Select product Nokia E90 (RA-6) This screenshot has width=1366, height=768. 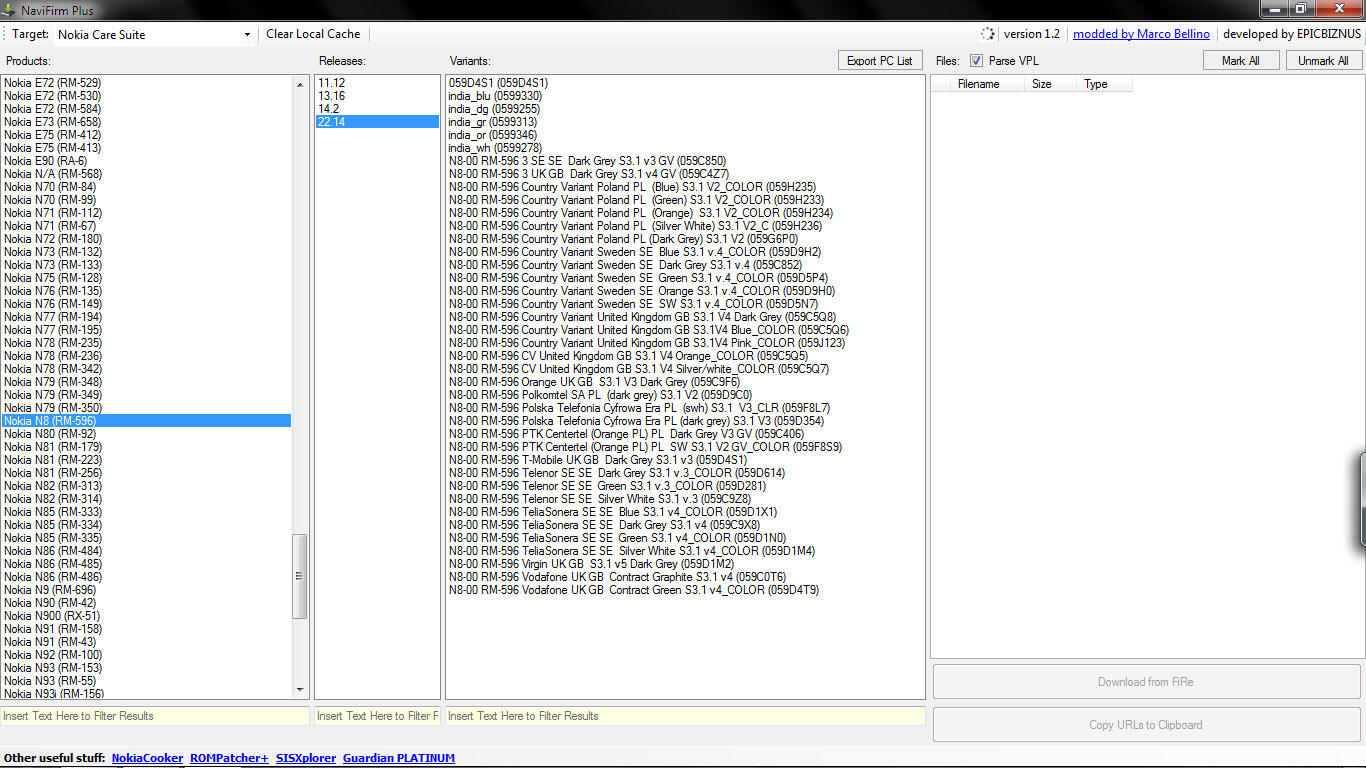tap(146, 161)
